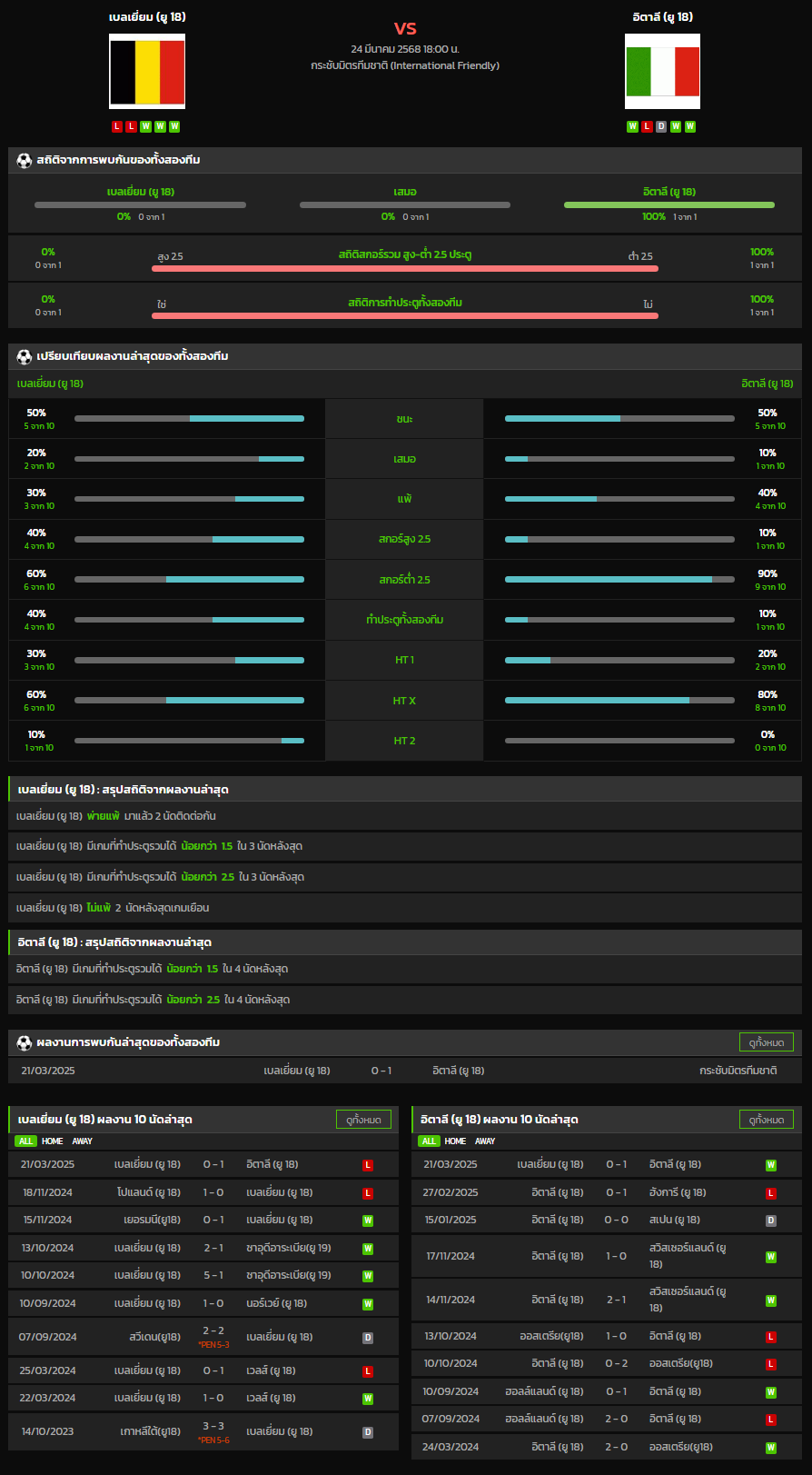The height and width of the screenshot is (1475, 812).
Task: Click the '*PEN 5-3' note on 07/09/2024 row
Action: click(x=213, y=1345)
